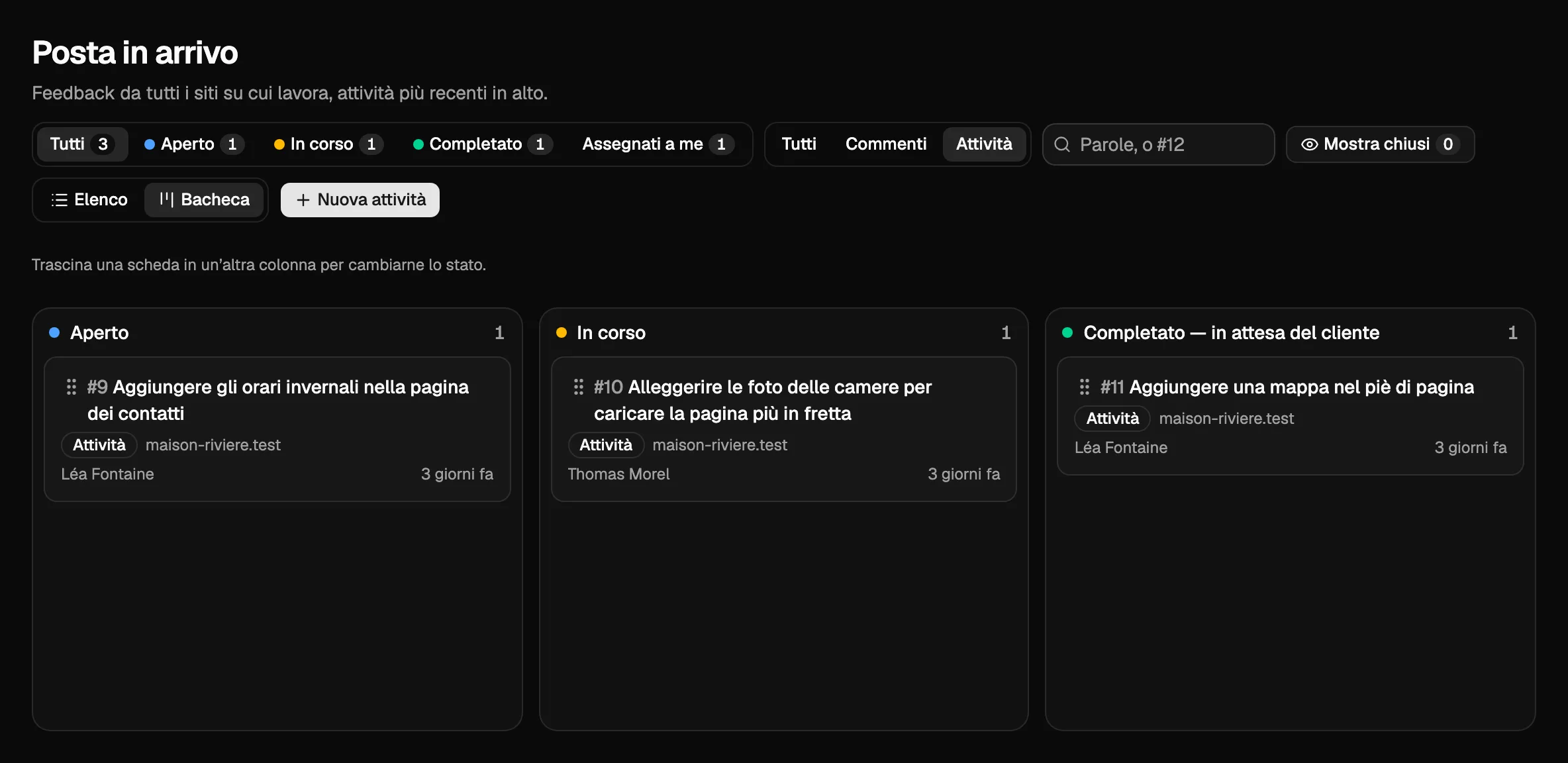Focus the 'Parole, o #12' search field
Image resolution: width=1568 pixels, height=763 pixels.
[x=1159, y=144]
